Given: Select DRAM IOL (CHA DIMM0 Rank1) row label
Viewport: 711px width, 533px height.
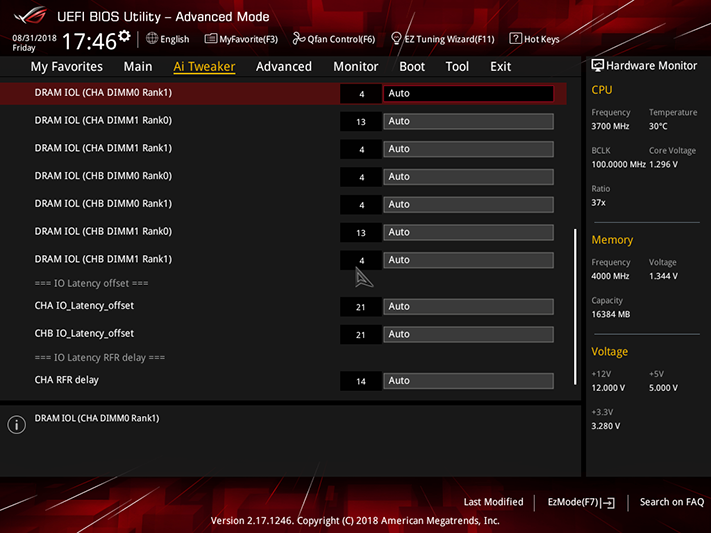Looking at the screenshot, I should click(103, 93).
